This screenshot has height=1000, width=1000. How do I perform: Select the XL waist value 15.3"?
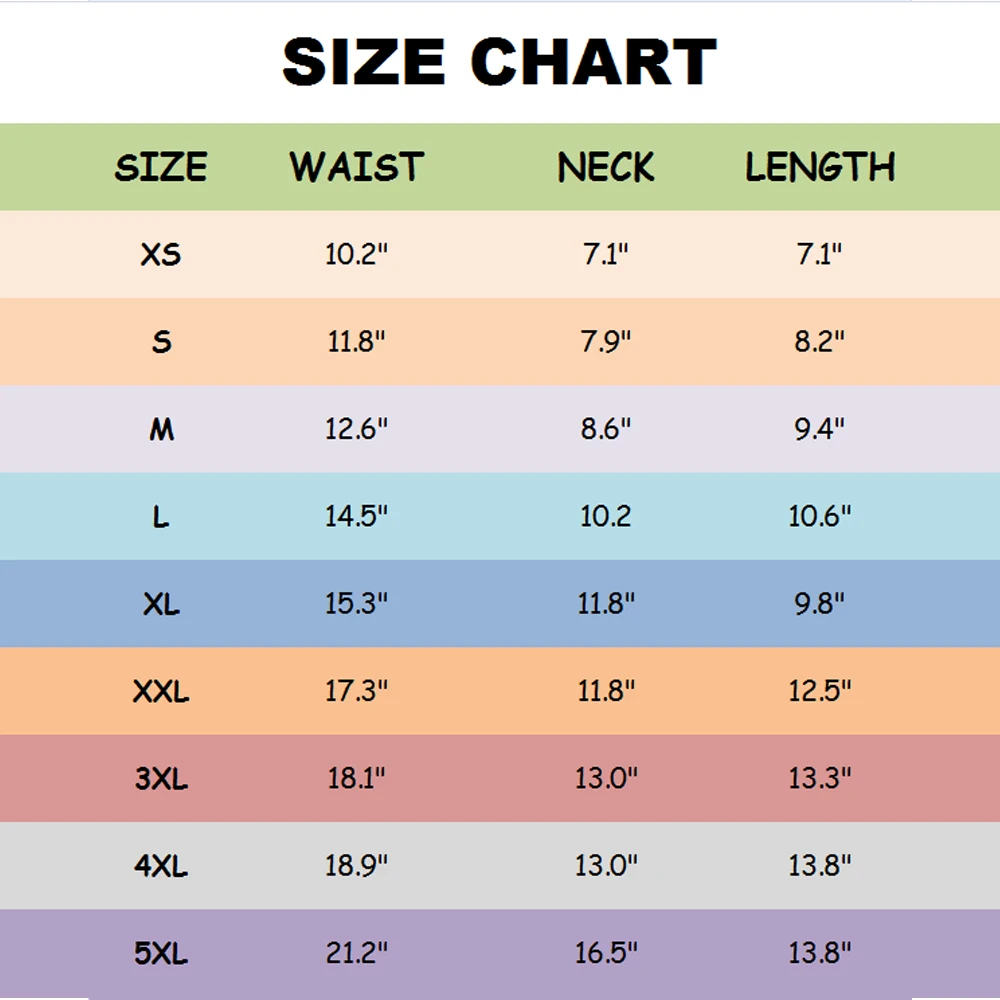356,604
